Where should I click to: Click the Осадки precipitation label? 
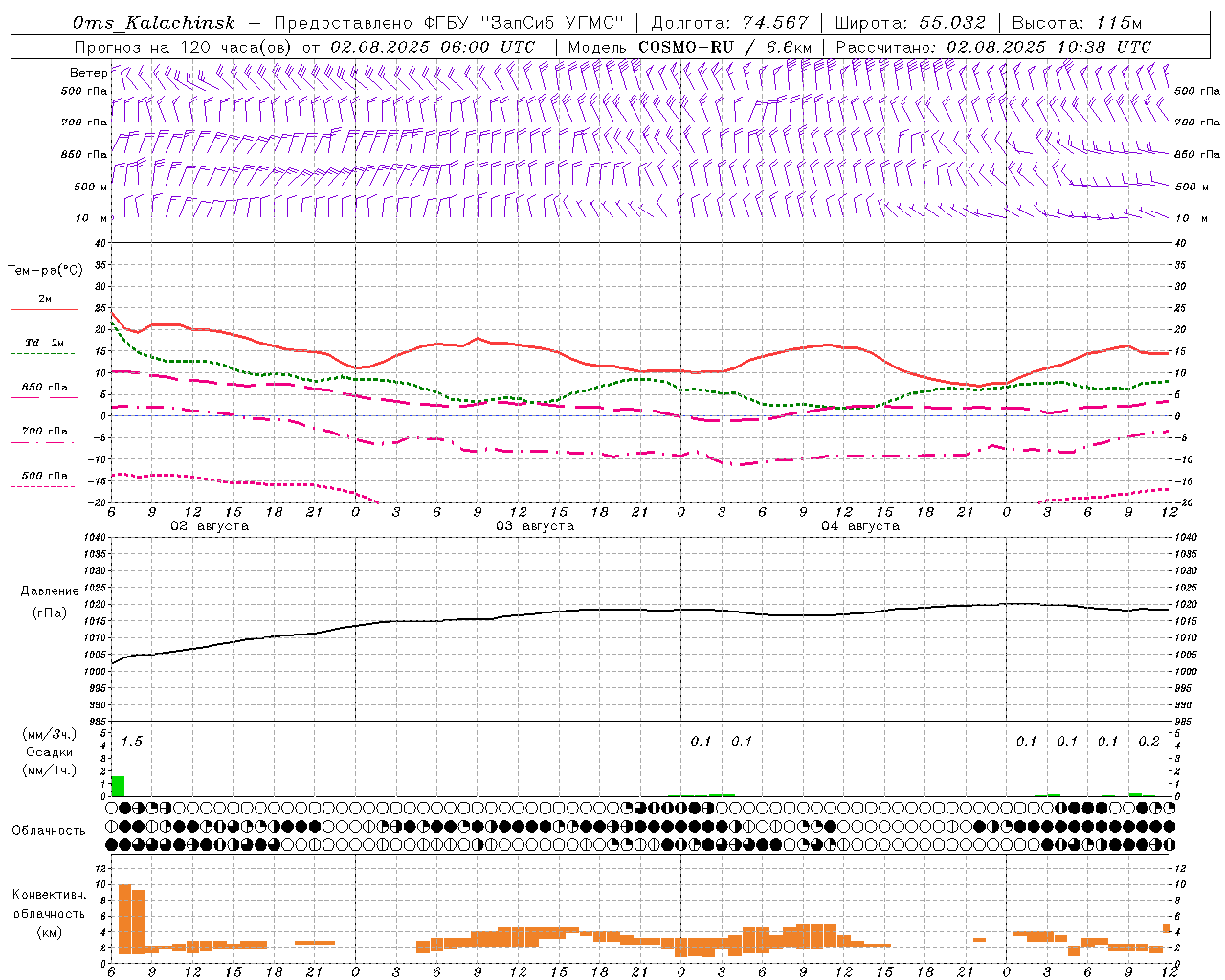click(50, 752)
